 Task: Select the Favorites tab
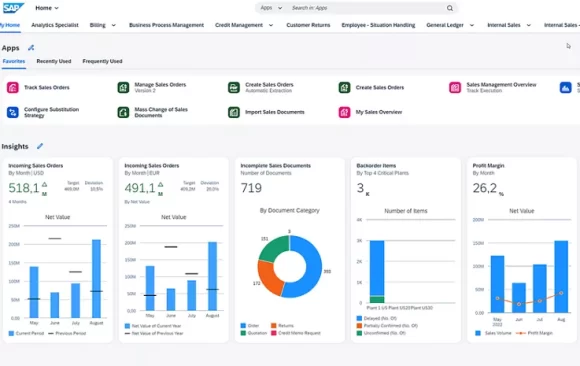pos(14,61)
